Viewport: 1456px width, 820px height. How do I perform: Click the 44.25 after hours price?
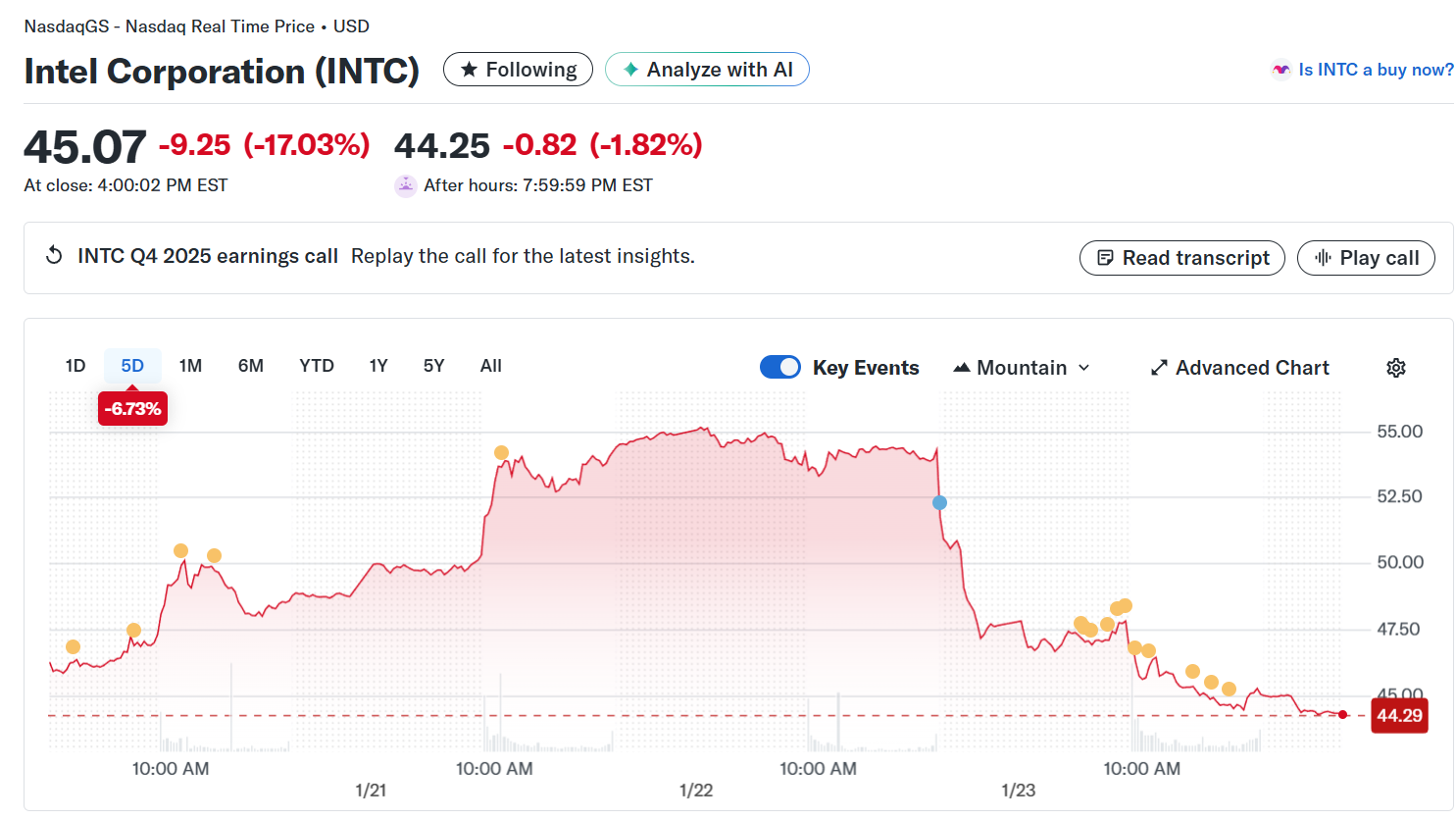442,146
